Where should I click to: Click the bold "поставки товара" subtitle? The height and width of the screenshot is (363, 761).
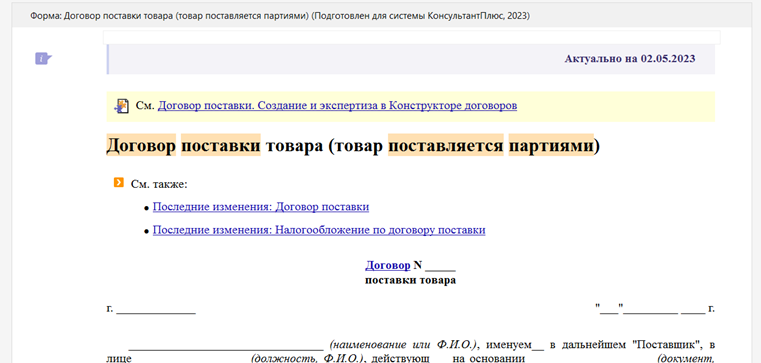click(410, 280)
